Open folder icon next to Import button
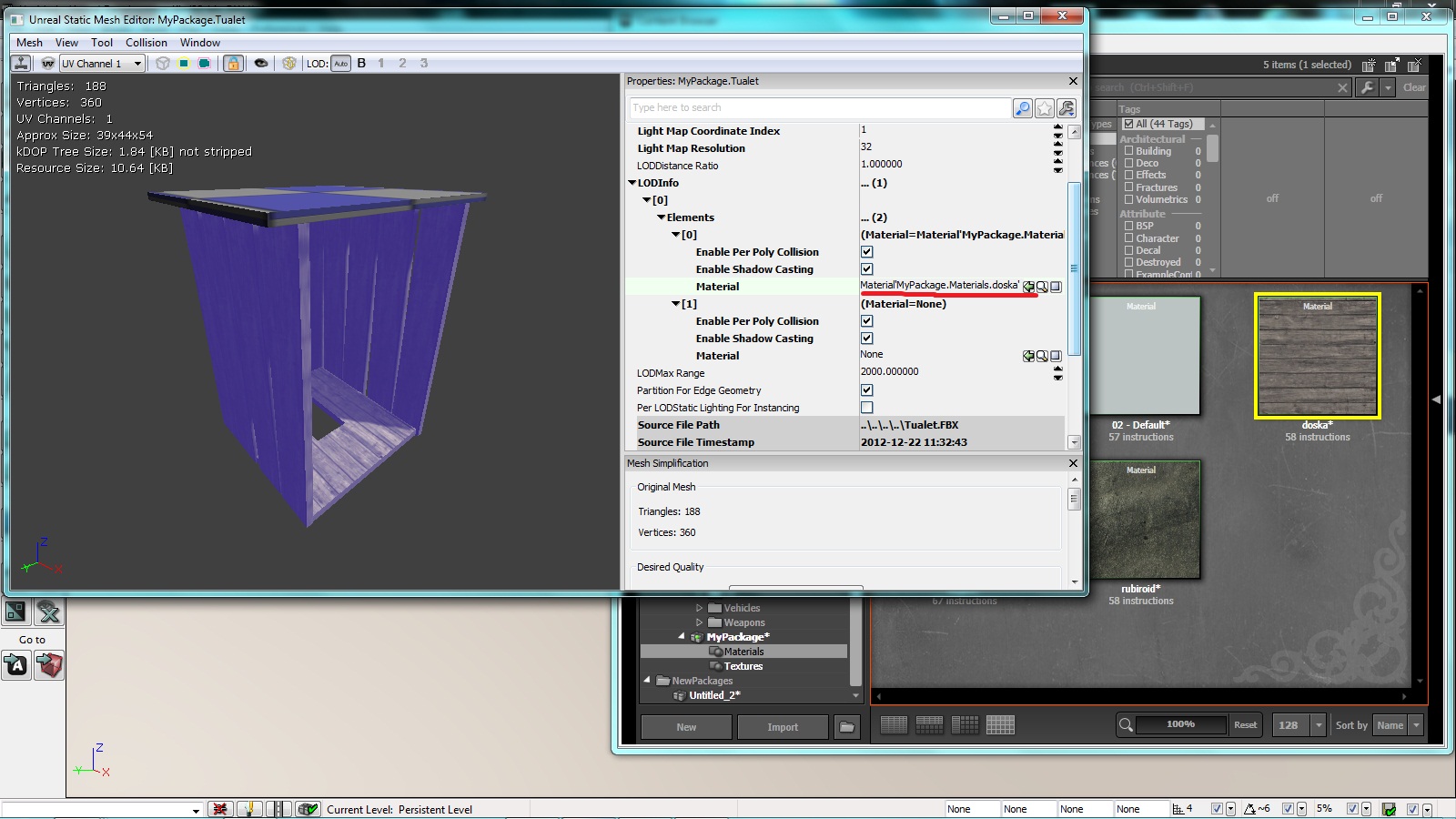 [847, 727]
